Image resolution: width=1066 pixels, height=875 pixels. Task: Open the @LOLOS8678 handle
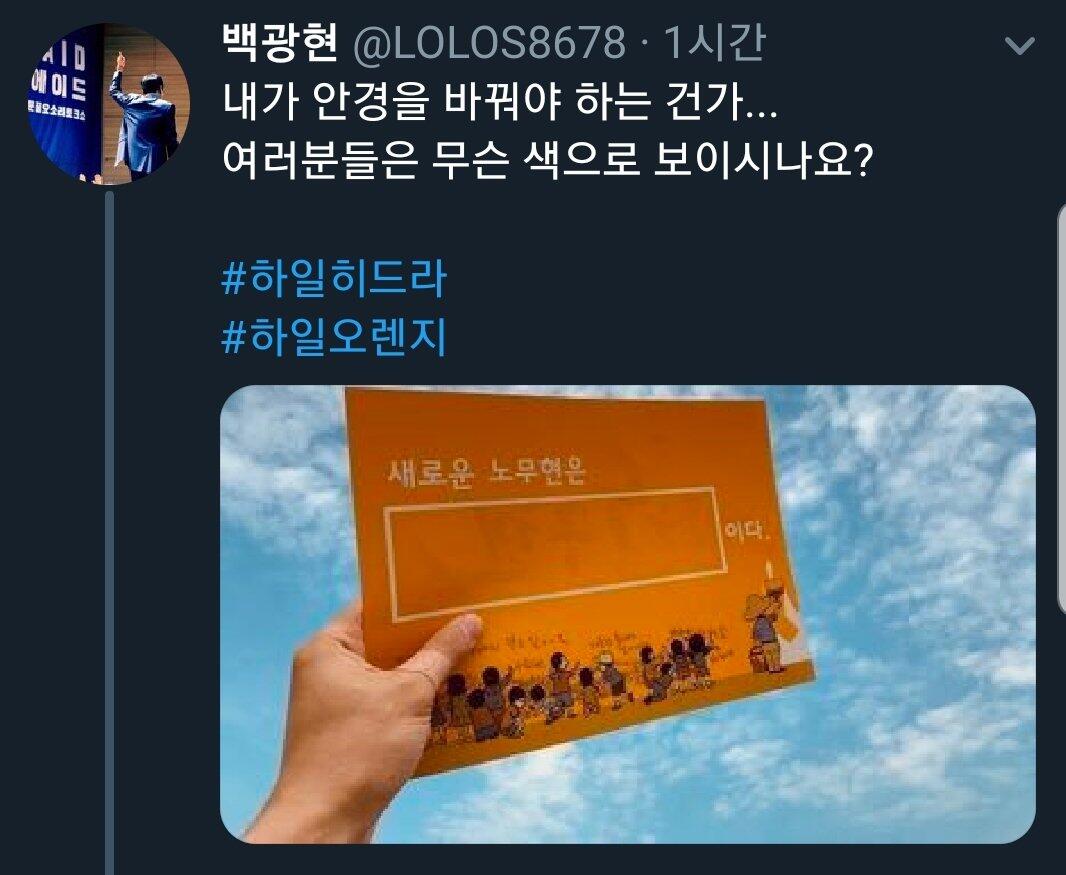click(489, 43)
